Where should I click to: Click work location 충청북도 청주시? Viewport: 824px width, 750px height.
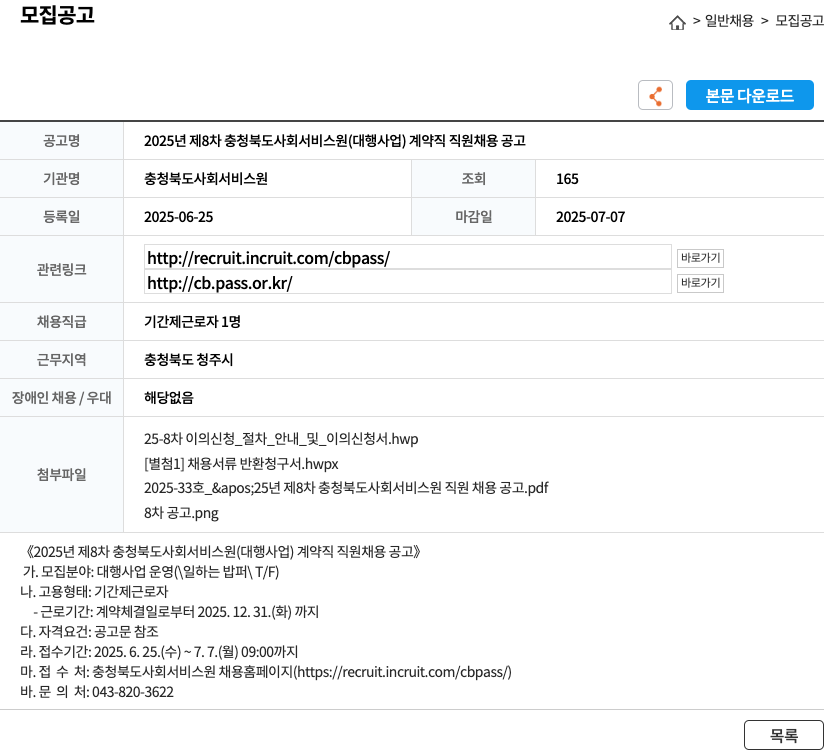click(x=189, y=360)
